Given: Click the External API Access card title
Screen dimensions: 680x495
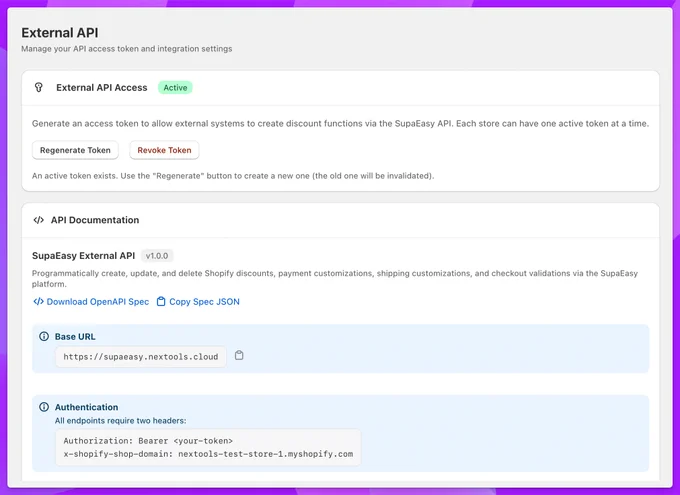Looking at the screenshot, I should [102, 88].
